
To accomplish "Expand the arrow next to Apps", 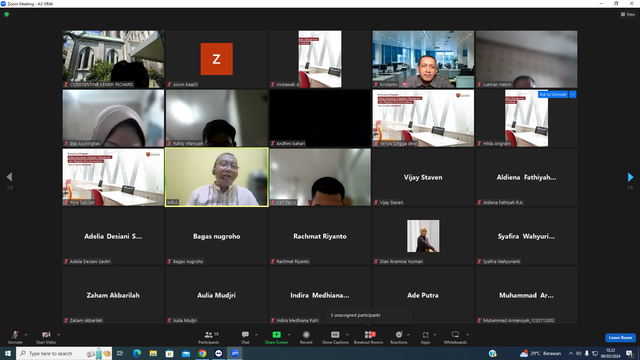I will tap(435, 335).
